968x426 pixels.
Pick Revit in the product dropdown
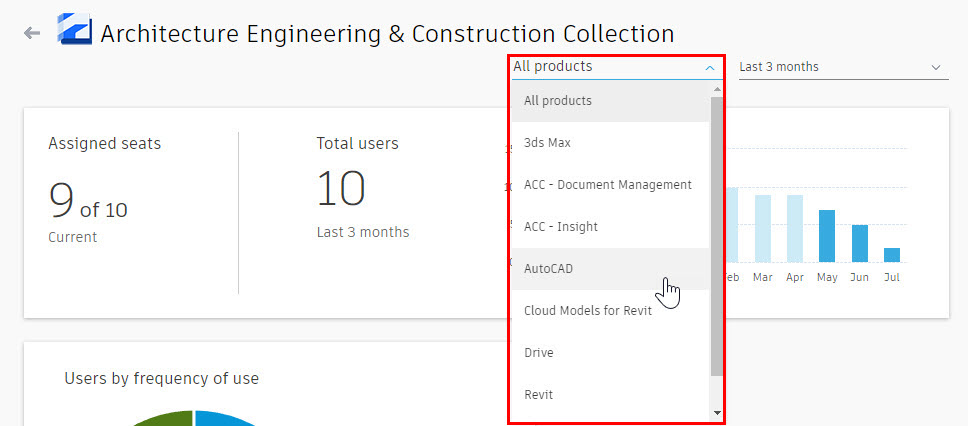pyautogui.click(x=610, y=395)
